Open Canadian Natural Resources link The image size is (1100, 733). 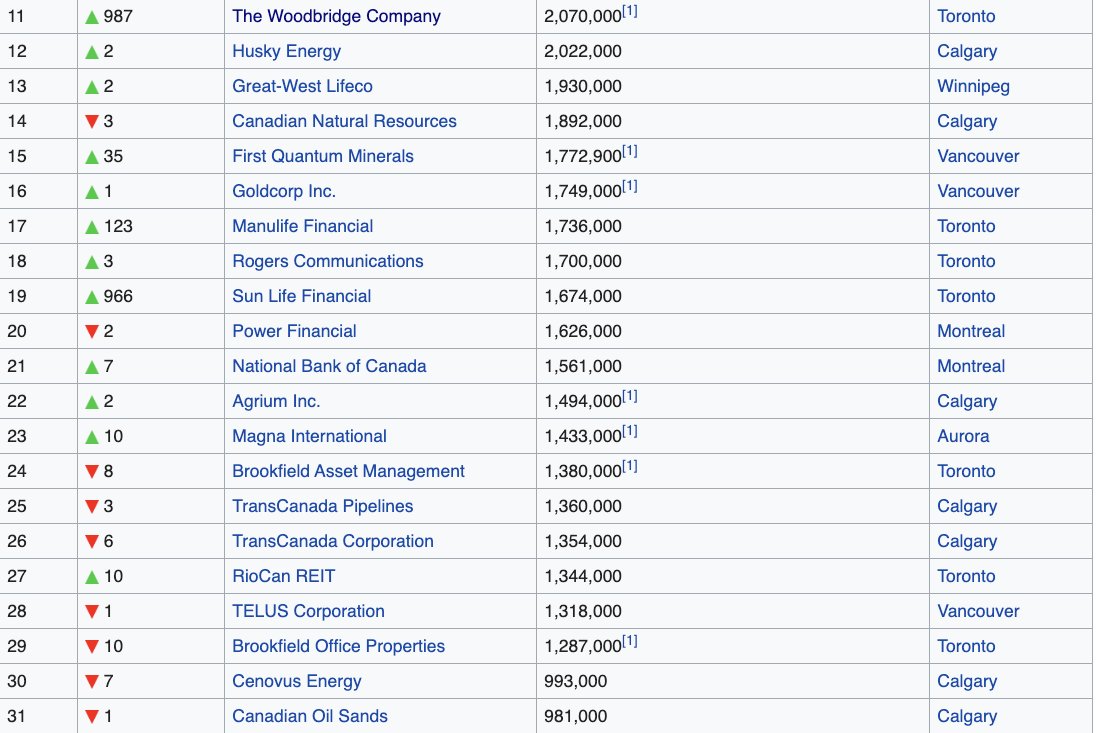[x=344, y=121]
